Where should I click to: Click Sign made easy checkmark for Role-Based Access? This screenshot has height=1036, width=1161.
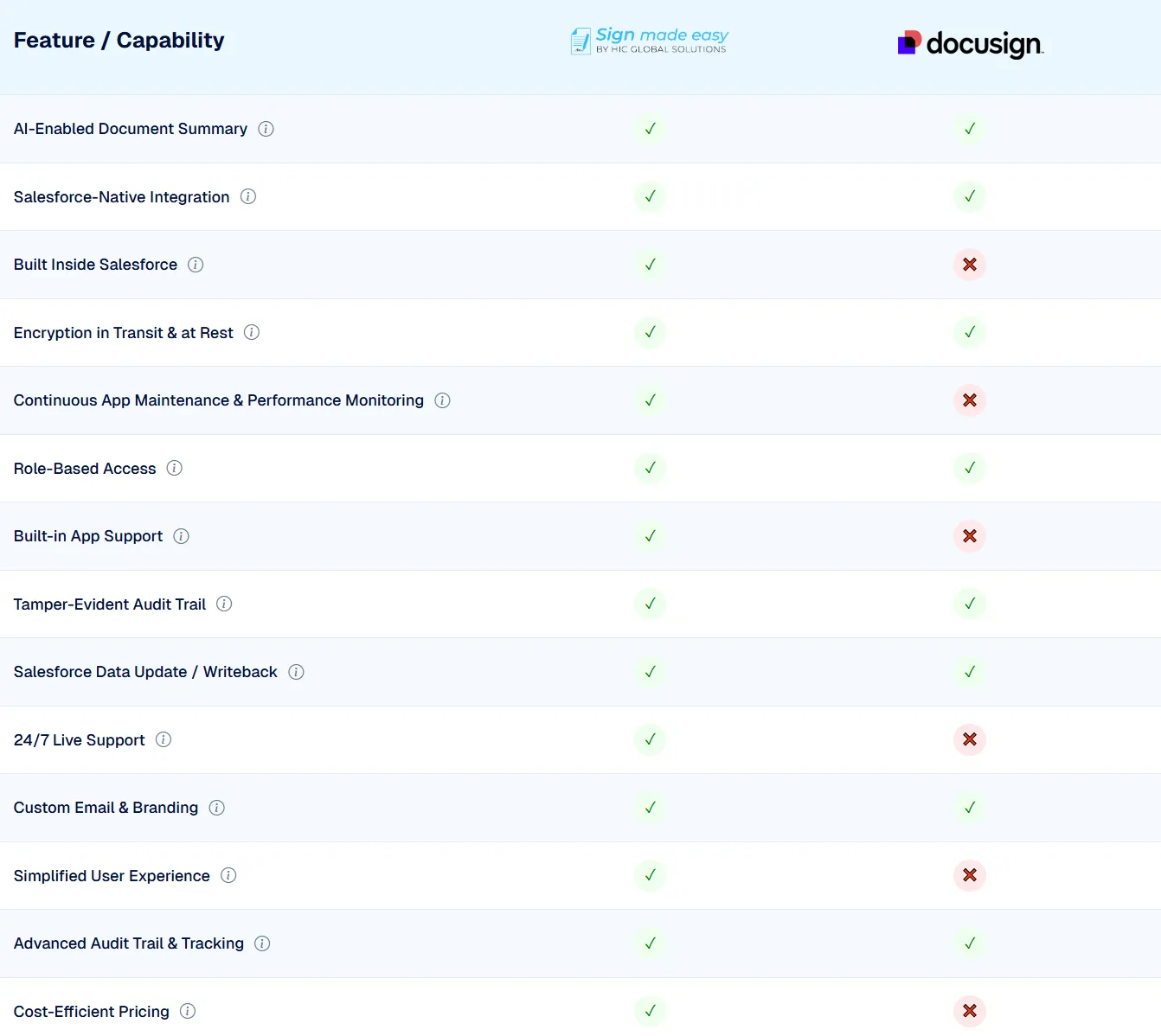coord(650,468)
